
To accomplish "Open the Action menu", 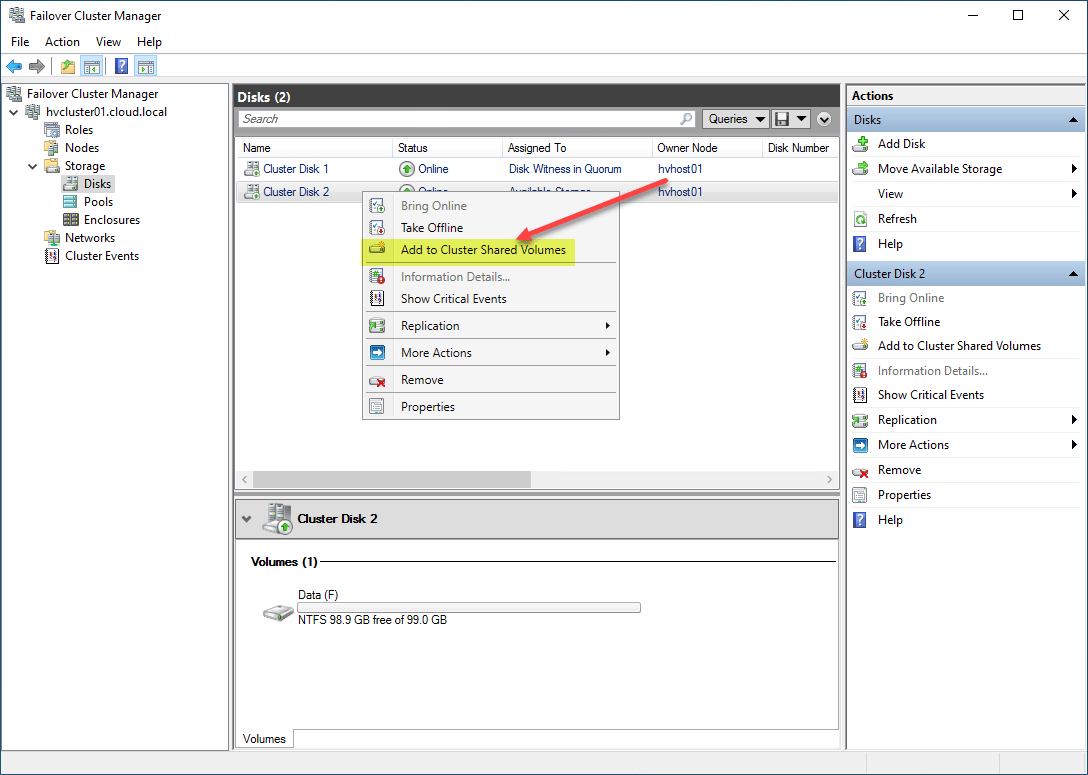I will (62, 42).
